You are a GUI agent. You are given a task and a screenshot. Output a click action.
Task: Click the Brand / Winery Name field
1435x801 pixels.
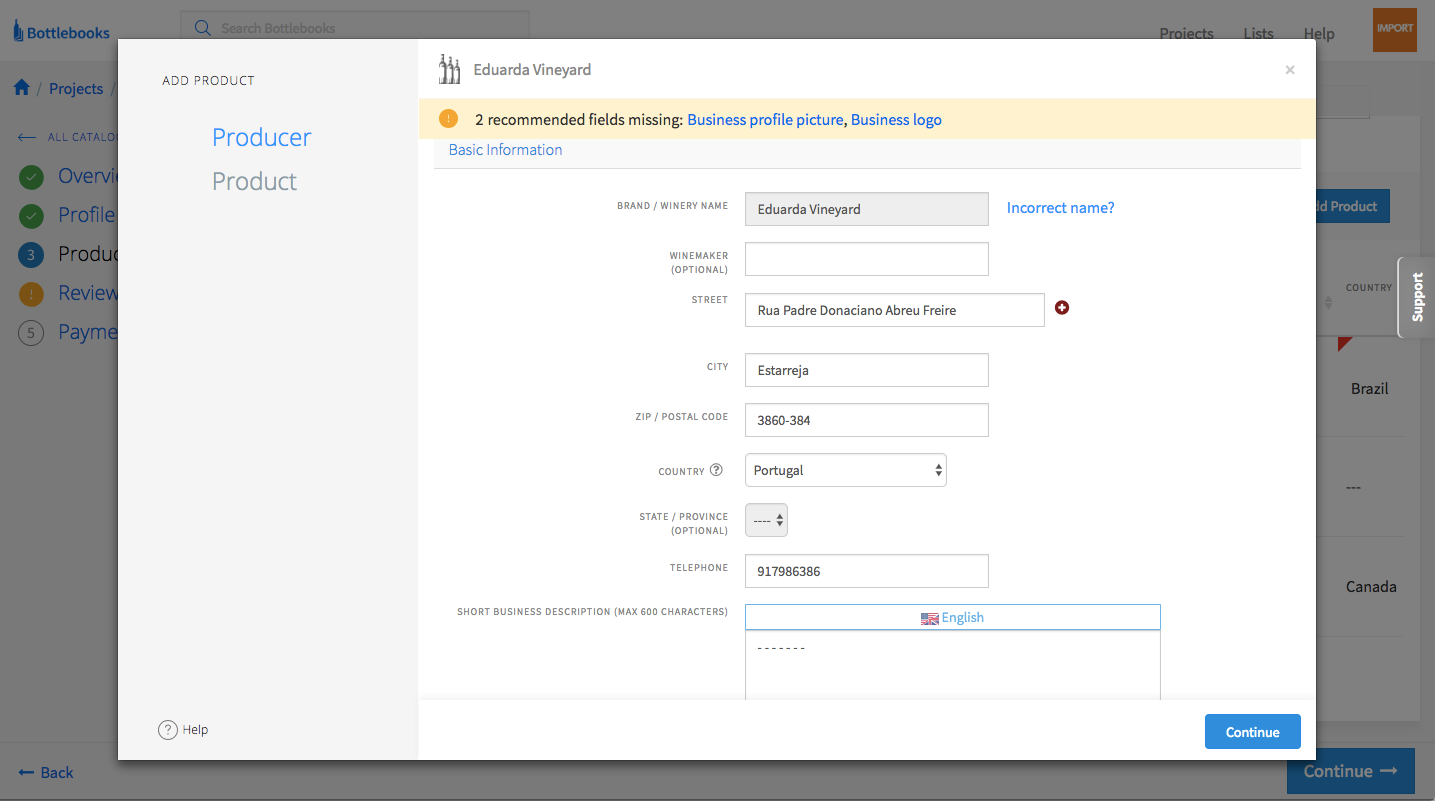point(867,209)
